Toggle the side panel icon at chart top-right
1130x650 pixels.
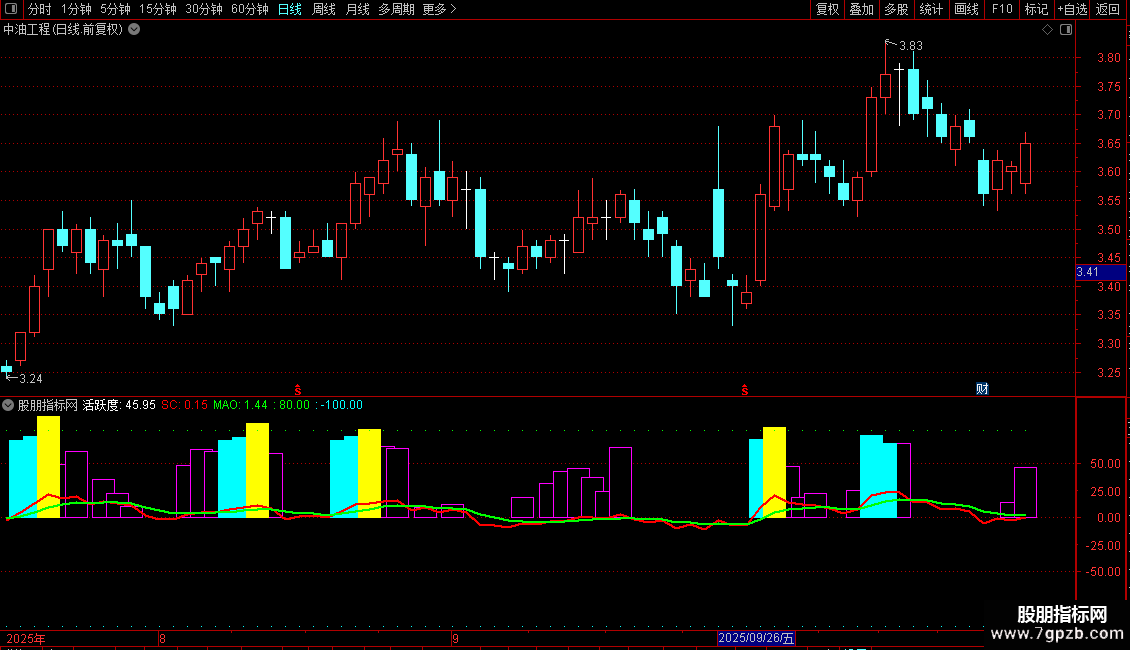tap(1066, 30)
